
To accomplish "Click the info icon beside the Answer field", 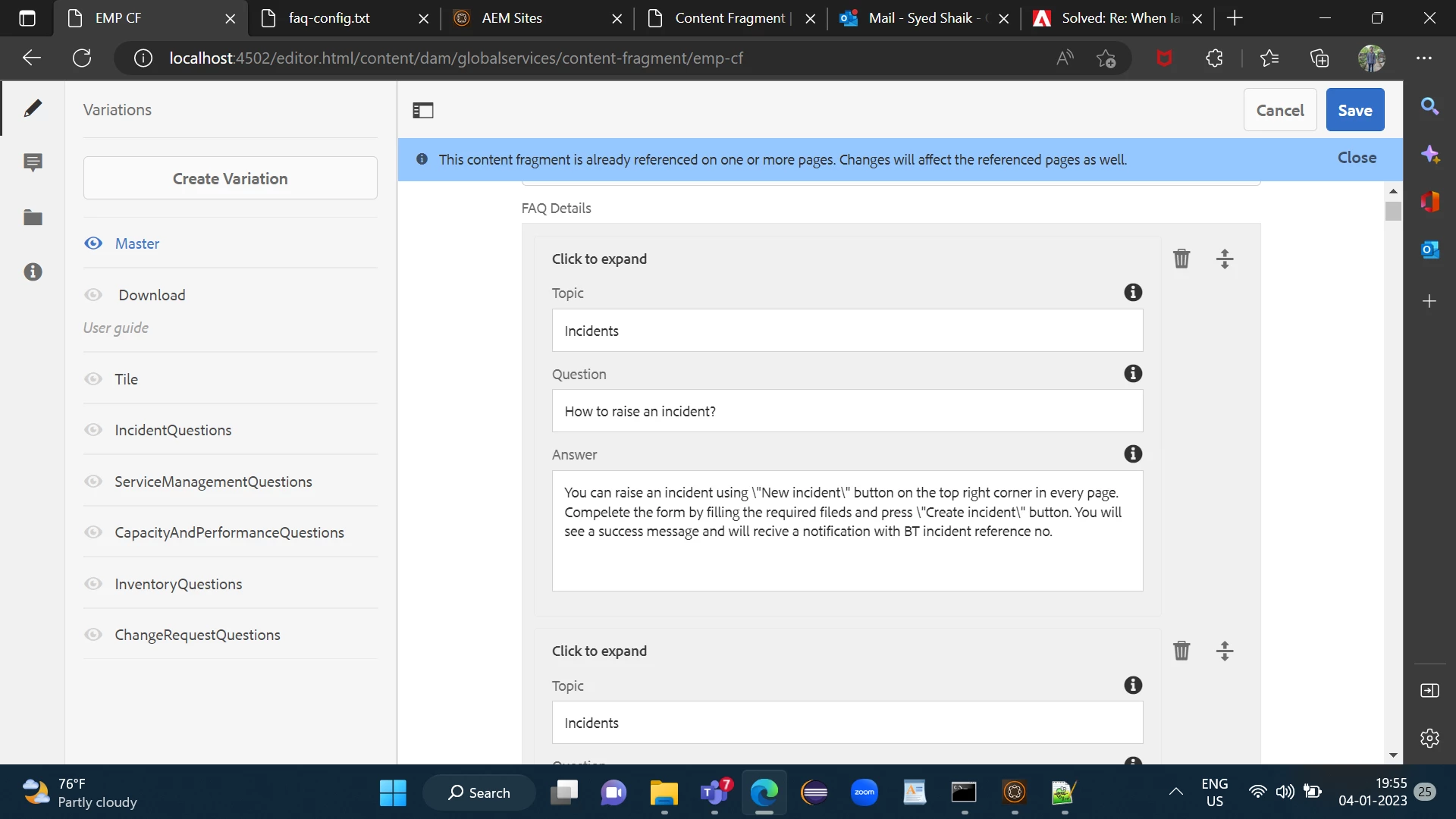I will 1133,454.
